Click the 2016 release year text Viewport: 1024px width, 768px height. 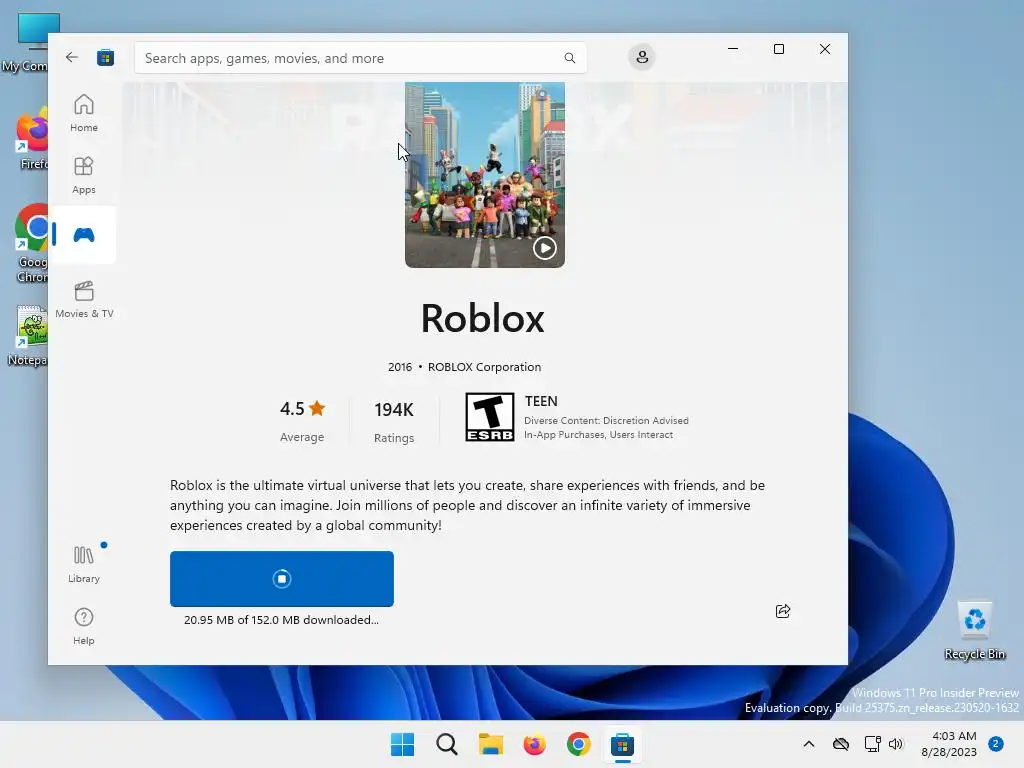coord(400,367)
